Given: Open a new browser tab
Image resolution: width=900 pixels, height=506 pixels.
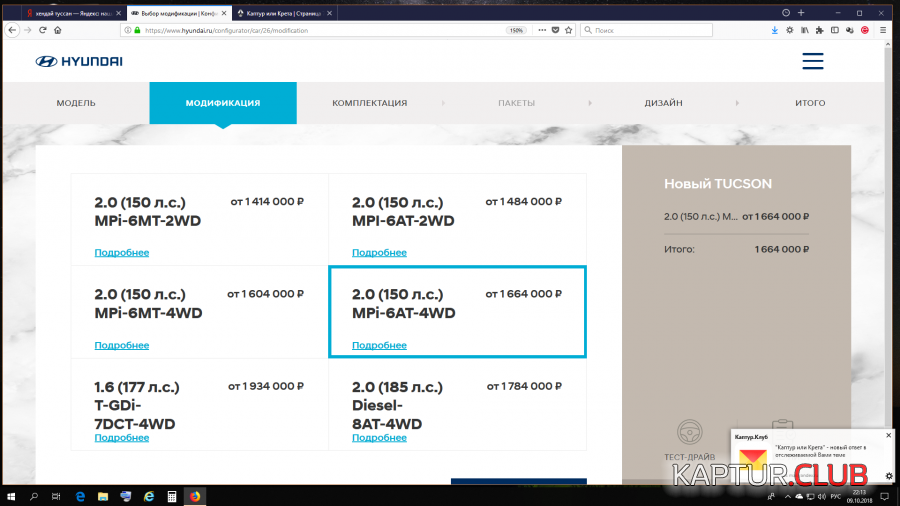Looking at the screenshot, I should (x=801, y=13).
